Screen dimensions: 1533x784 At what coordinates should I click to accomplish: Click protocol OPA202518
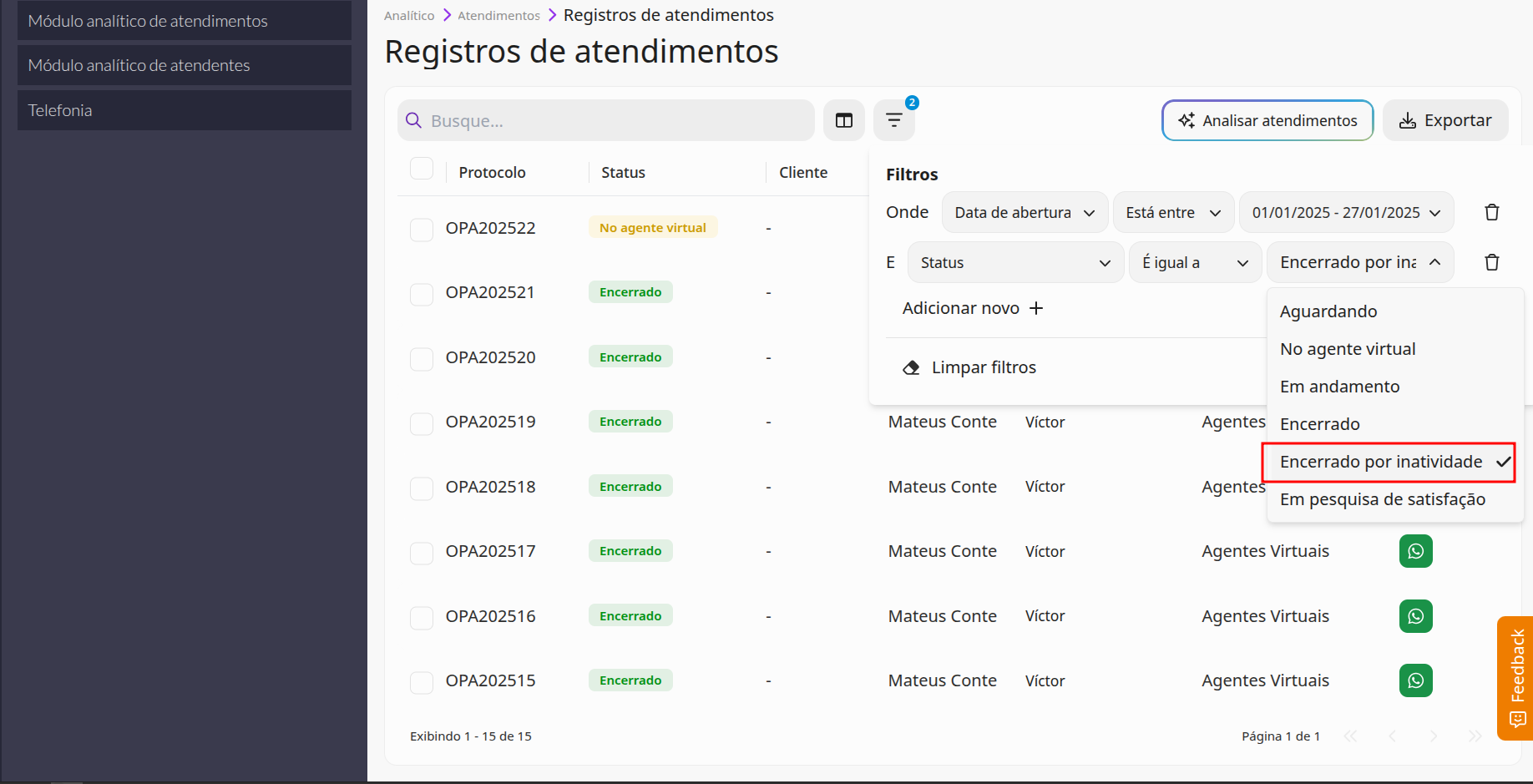(x=491, y=487)
